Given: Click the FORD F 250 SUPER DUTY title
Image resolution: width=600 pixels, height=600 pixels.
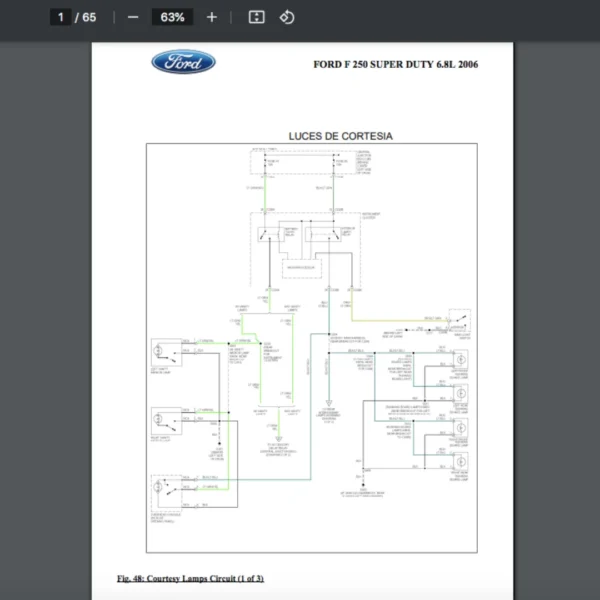Looking at the screenshot, I should tap(395, 64).
